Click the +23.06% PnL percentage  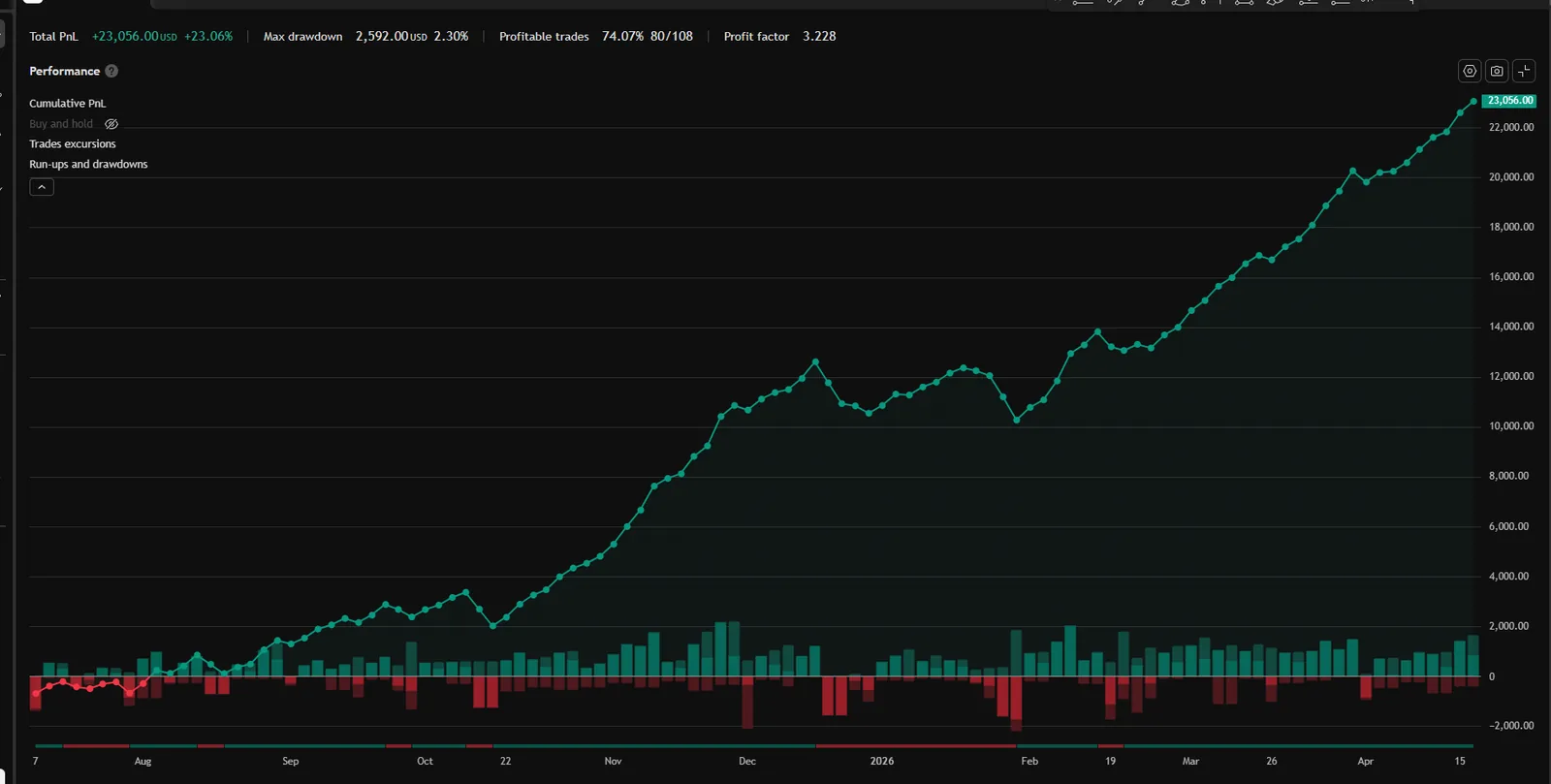(x=208, y=37)
